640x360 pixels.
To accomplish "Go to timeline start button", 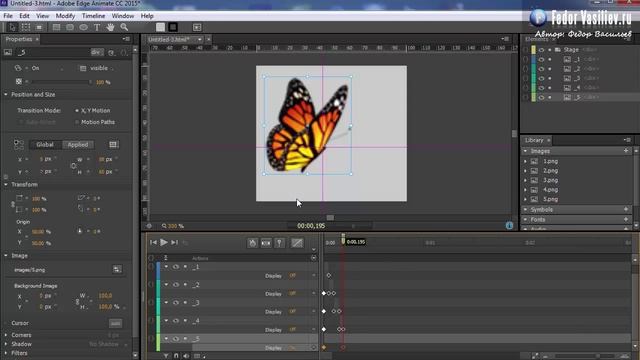I will pos(153,242).
